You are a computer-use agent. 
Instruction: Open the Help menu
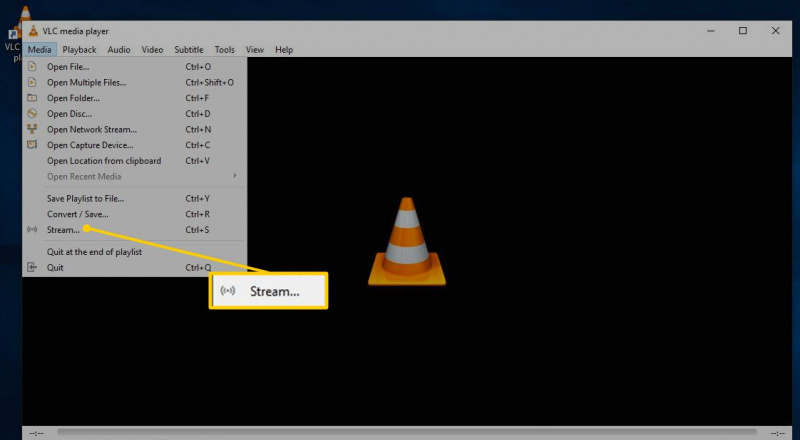click(284, 50)
